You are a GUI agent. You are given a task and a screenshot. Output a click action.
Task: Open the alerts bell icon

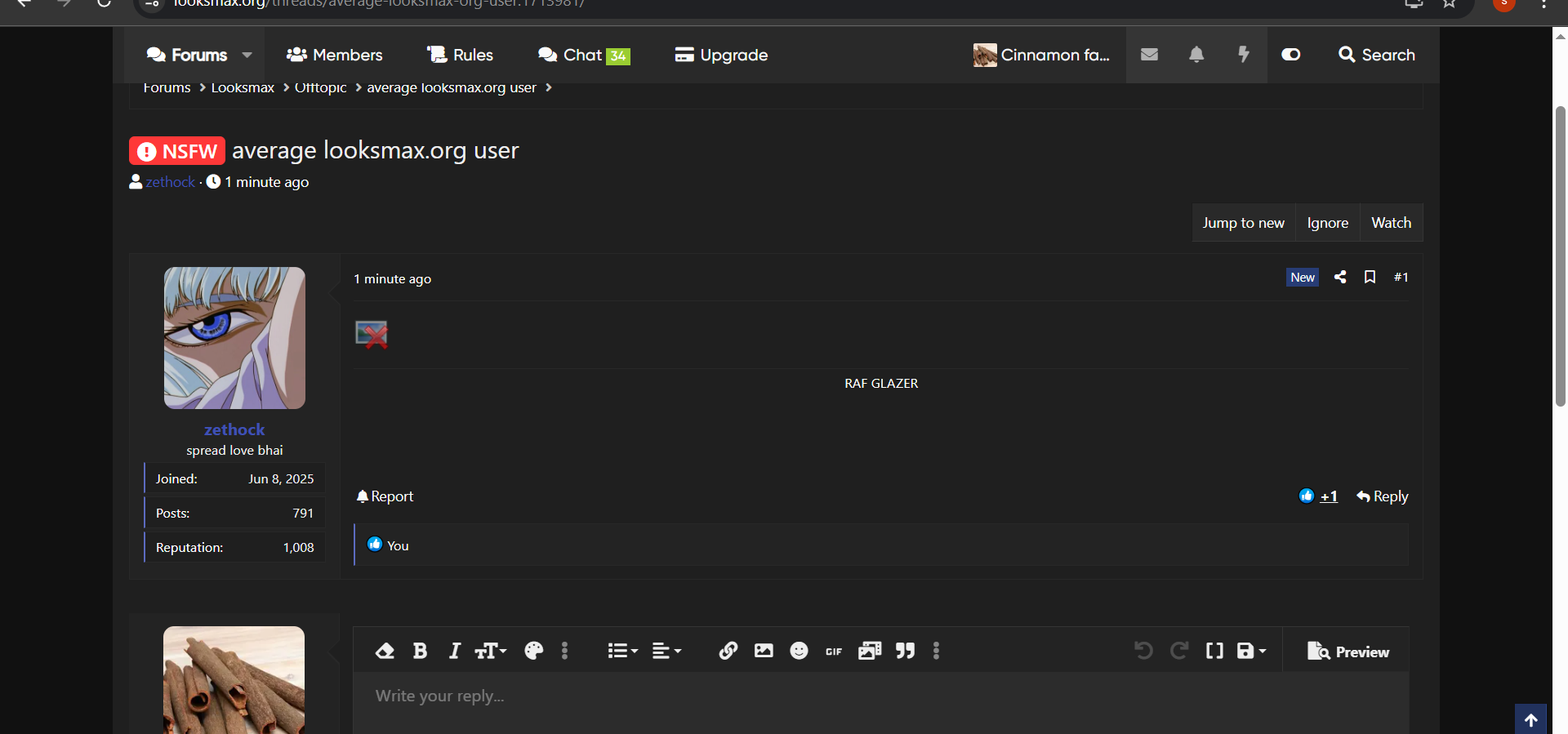point(1196,55)
